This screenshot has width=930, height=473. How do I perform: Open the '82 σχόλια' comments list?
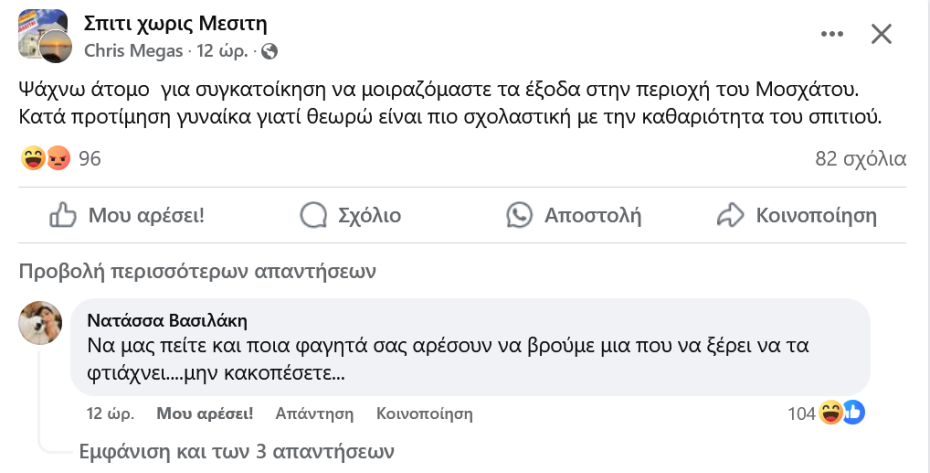click(860, 158)
